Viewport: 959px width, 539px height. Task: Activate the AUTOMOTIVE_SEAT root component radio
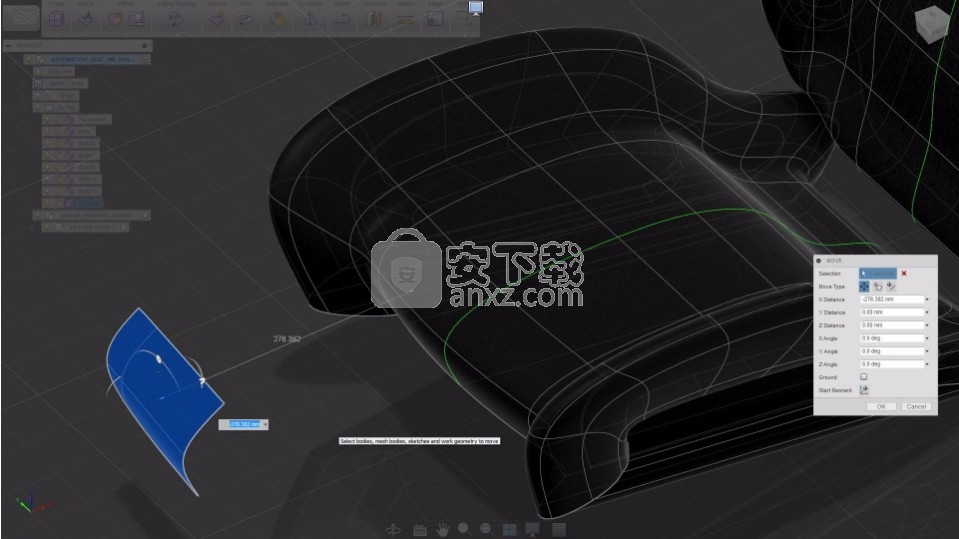(145, 59)
